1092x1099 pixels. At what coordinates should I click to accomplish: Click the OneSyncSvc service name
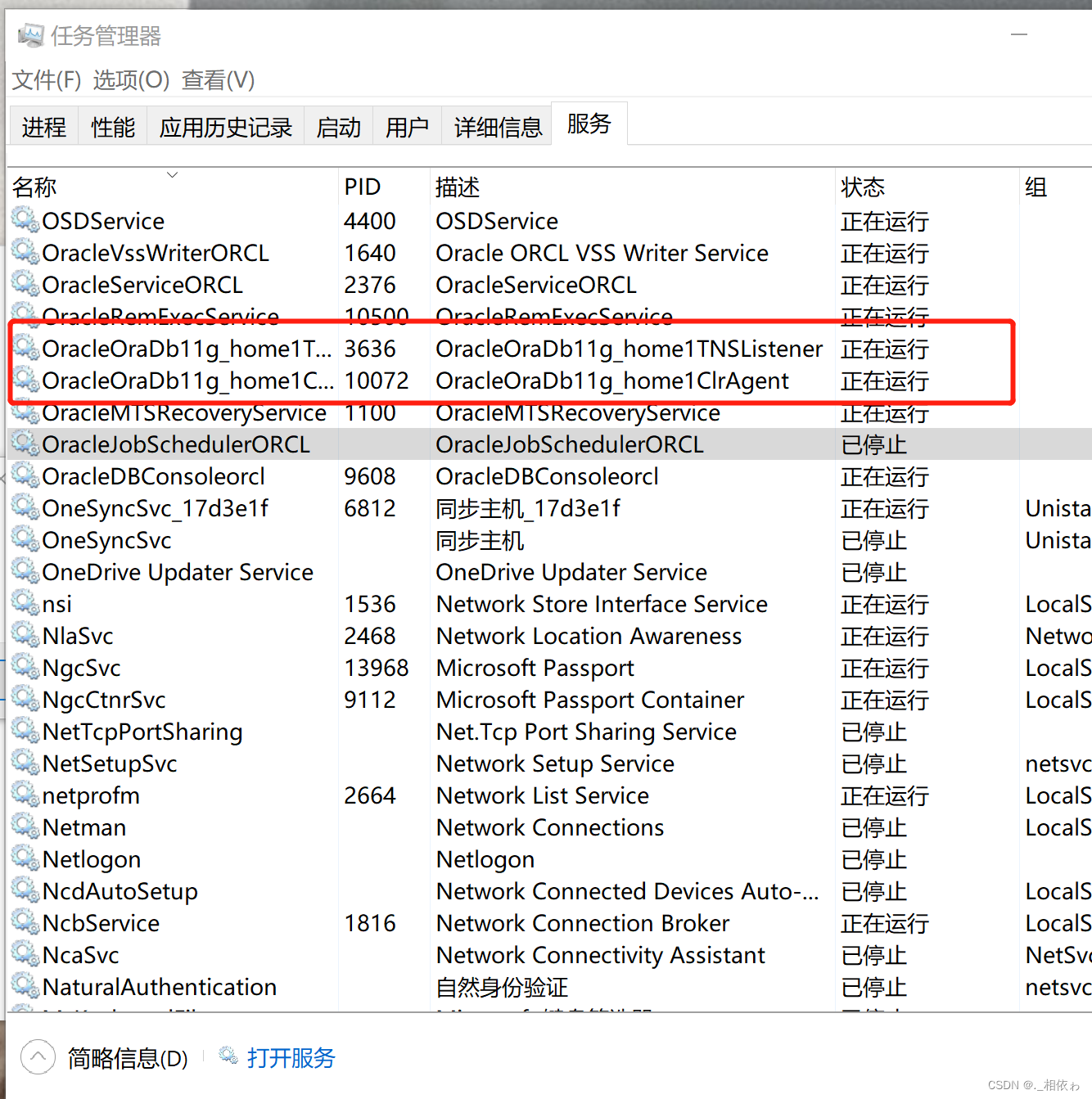point(107,540)
